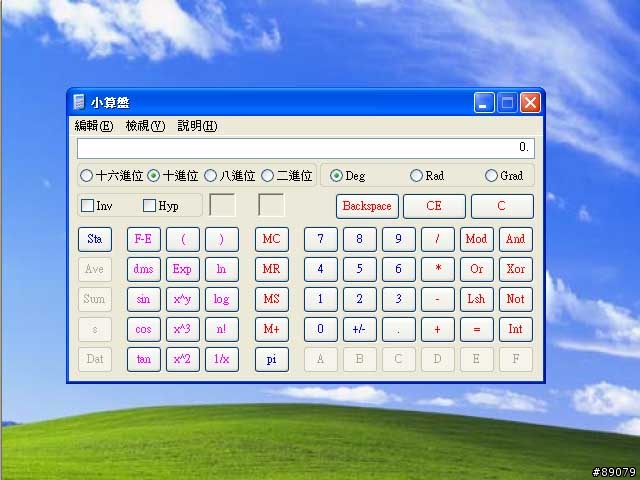The image size is (640, 480).
Task: Click the CE clear entry button
Action: pyautogui.click(x=434, y=206)
